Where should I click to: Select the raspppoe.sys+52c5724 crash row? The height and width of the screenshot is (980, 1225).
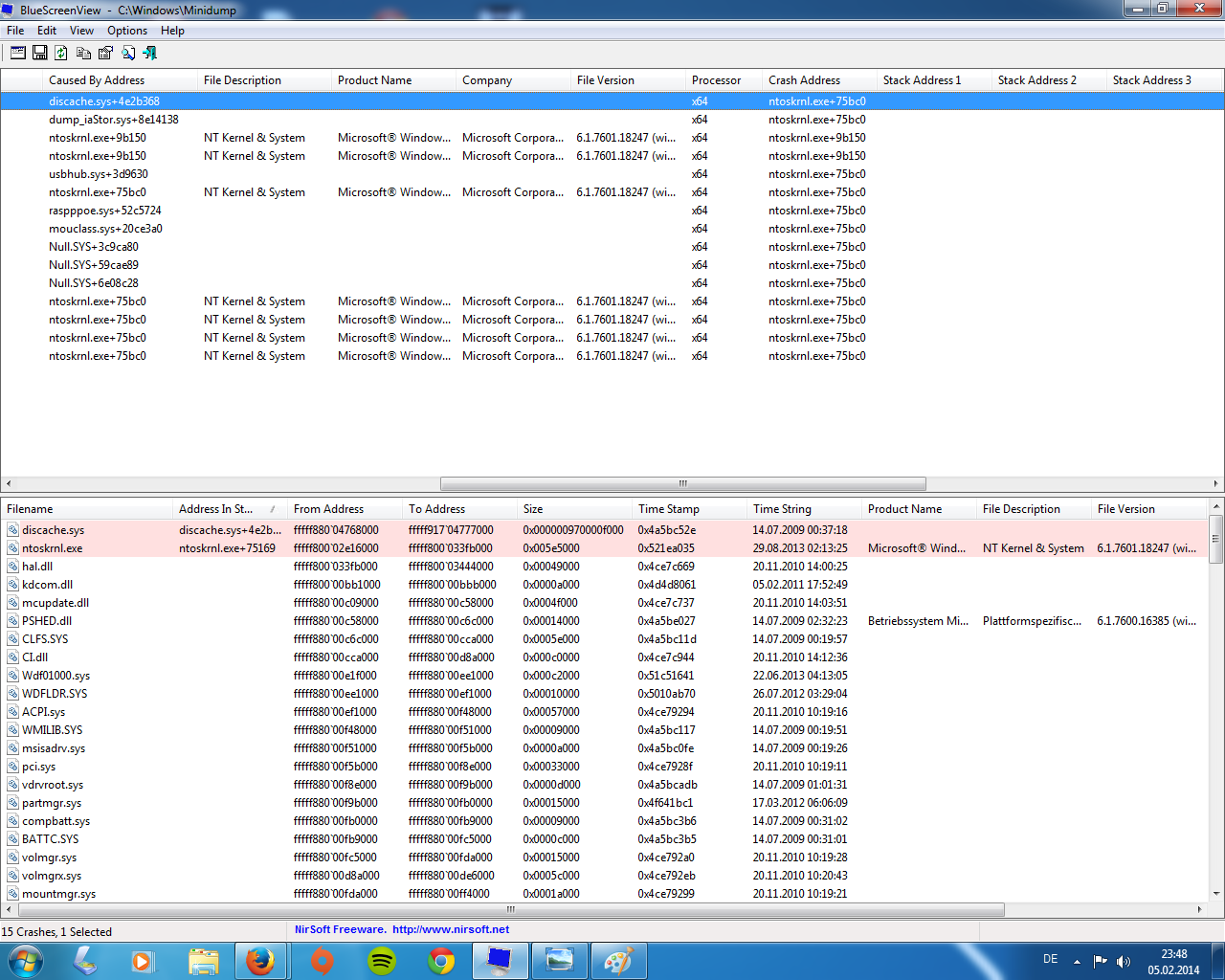[x=612, y=211]
